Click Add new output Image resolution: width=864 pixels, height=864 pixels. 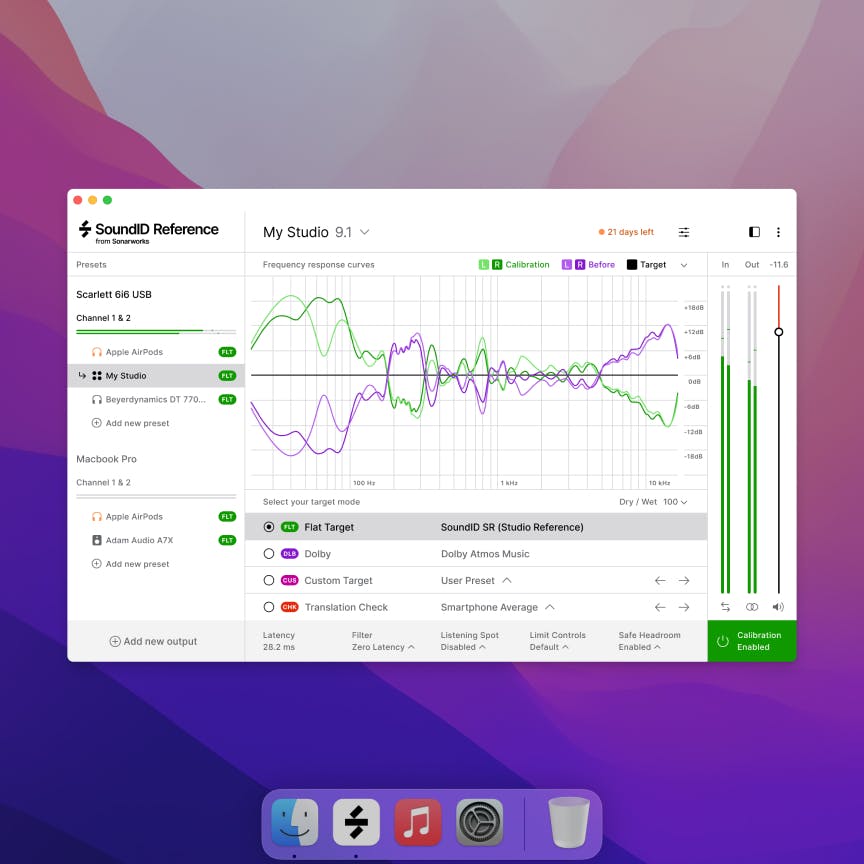[154, 641]
